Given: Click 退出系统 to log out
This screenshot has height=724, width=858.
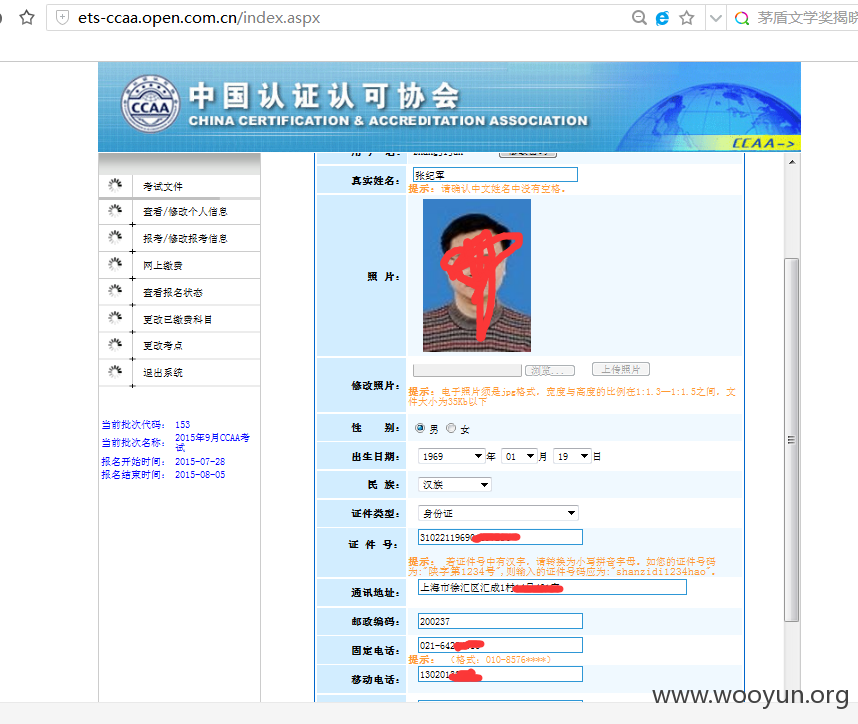Looking at the screenshot, I should click(163, 373).
